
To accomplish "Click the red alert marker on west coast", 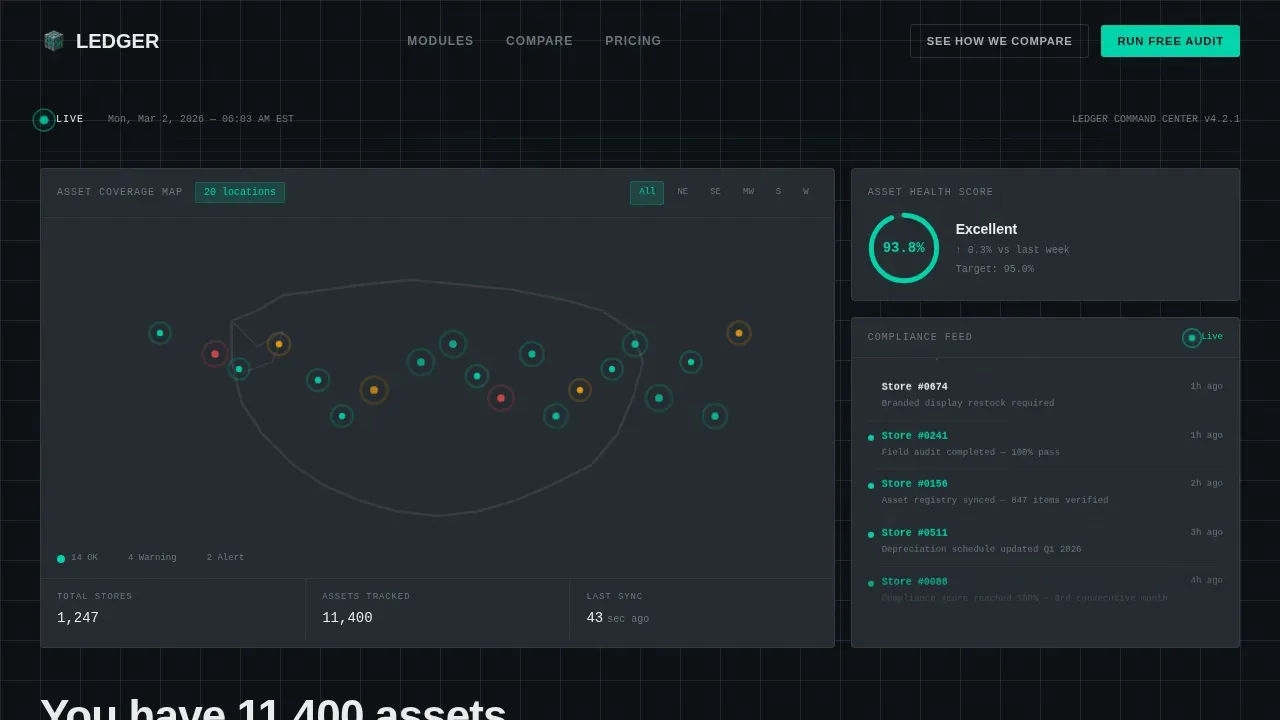I will click(215, 354).
